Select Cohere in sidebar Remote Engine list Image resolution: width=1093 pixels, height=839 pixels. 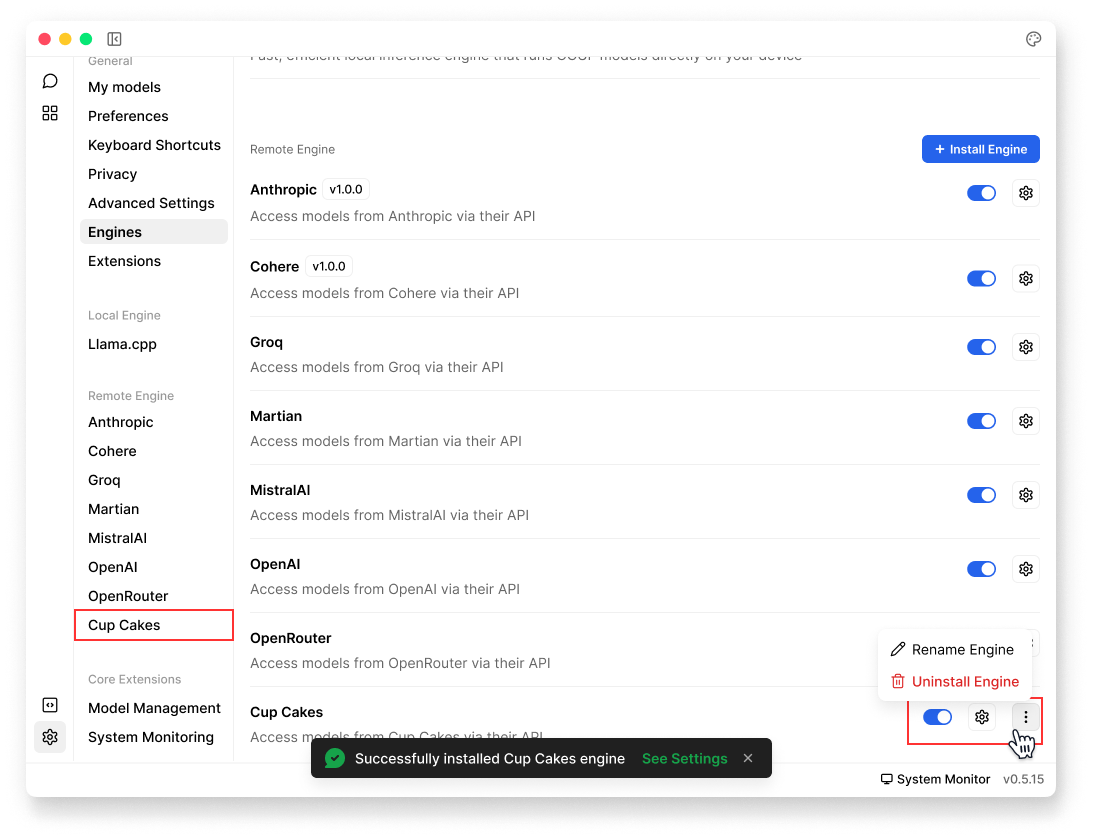[112, 452]
